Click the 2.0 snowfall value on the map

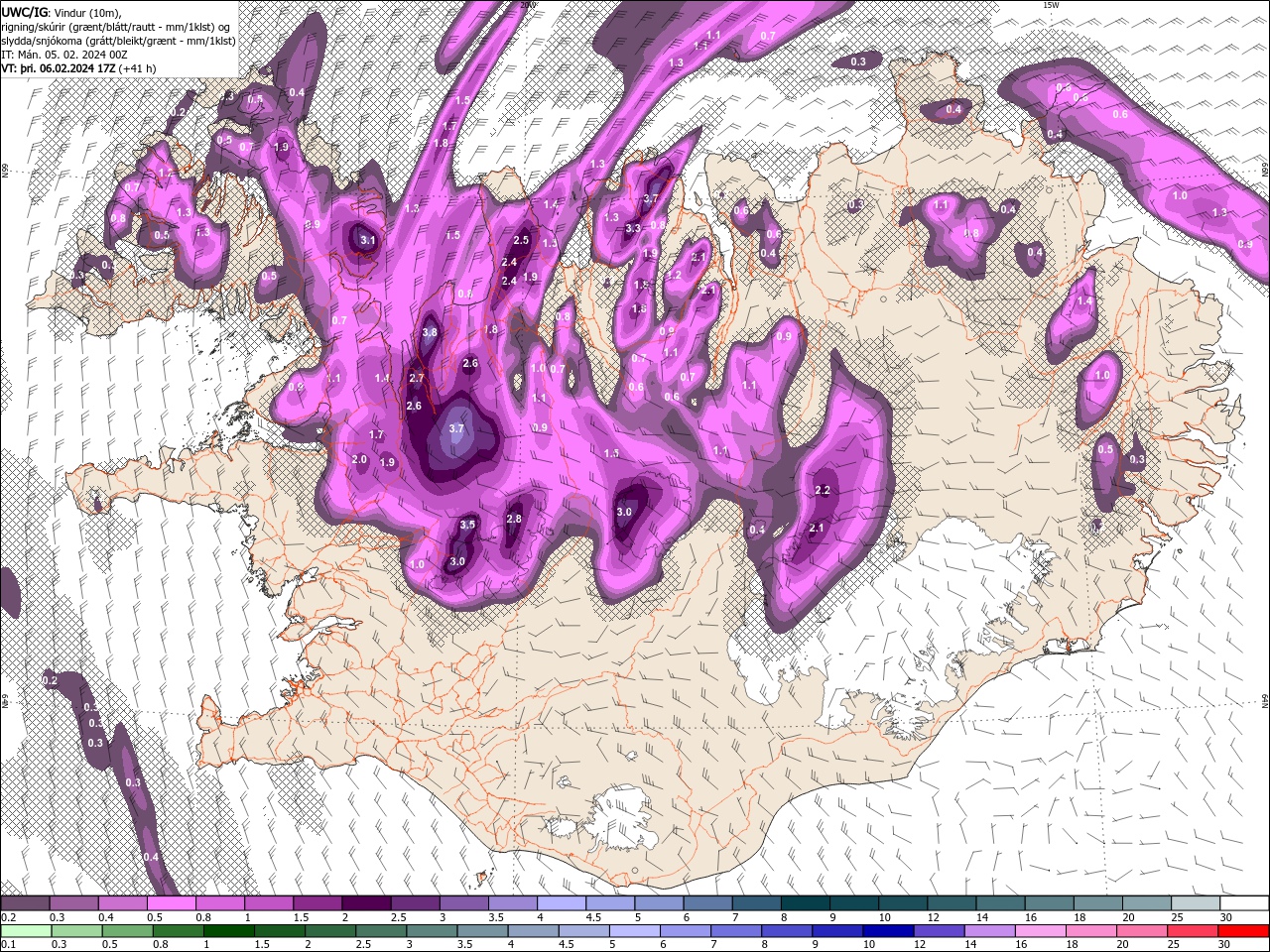click(x=359, y=460)
